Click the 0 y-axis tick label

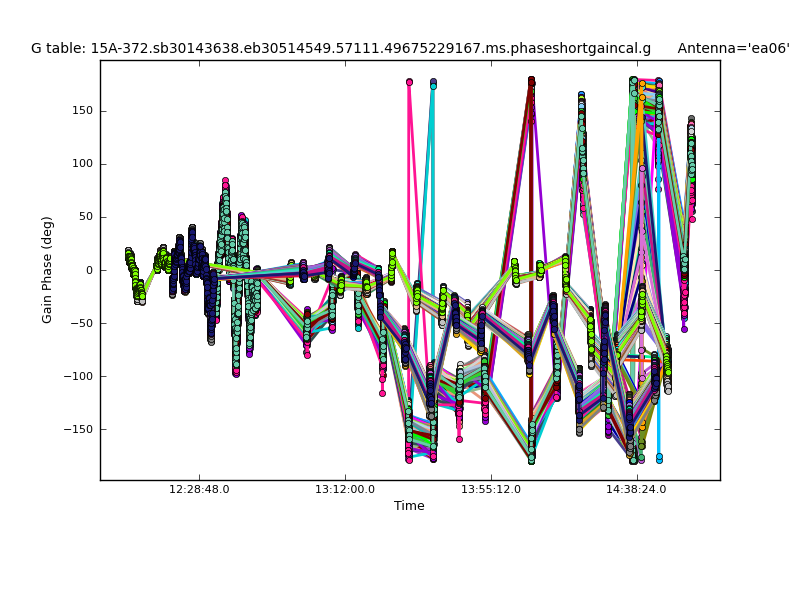pyautogui.click(x=90, y=270)
